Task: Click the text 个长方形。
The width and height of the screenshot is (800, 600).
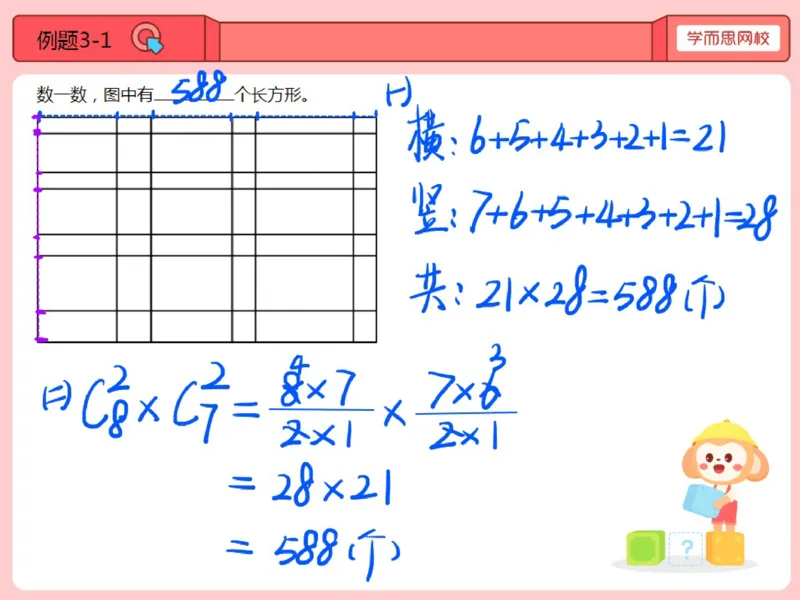Action: [x=272, y=94]
